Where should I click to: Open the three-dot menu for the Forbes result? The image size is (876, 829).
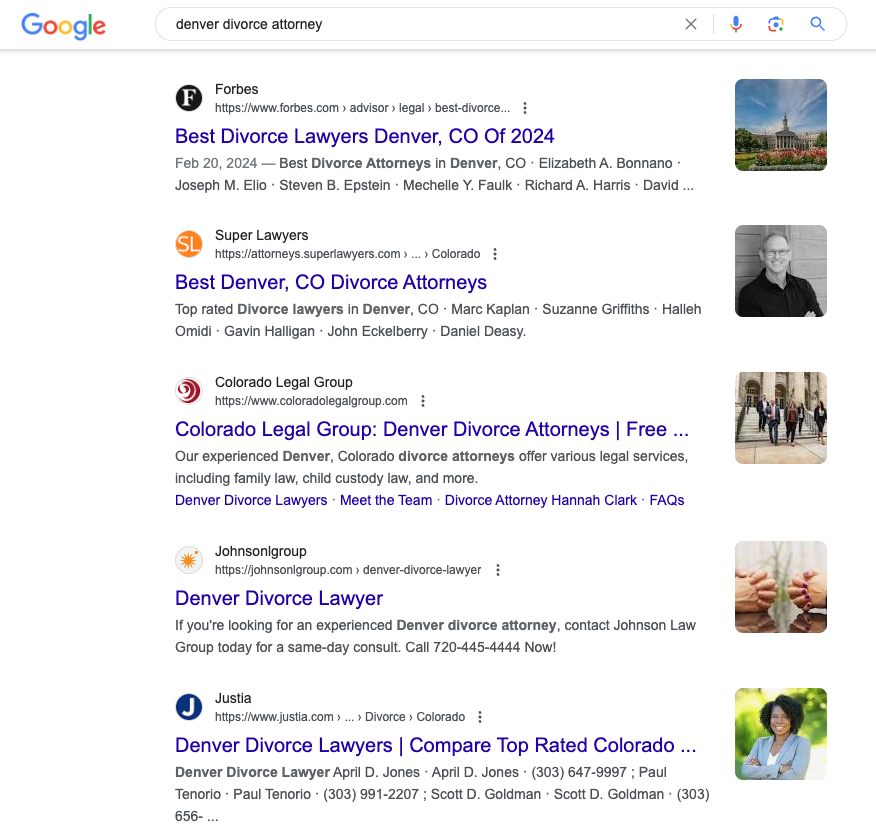tap(525, 108)
